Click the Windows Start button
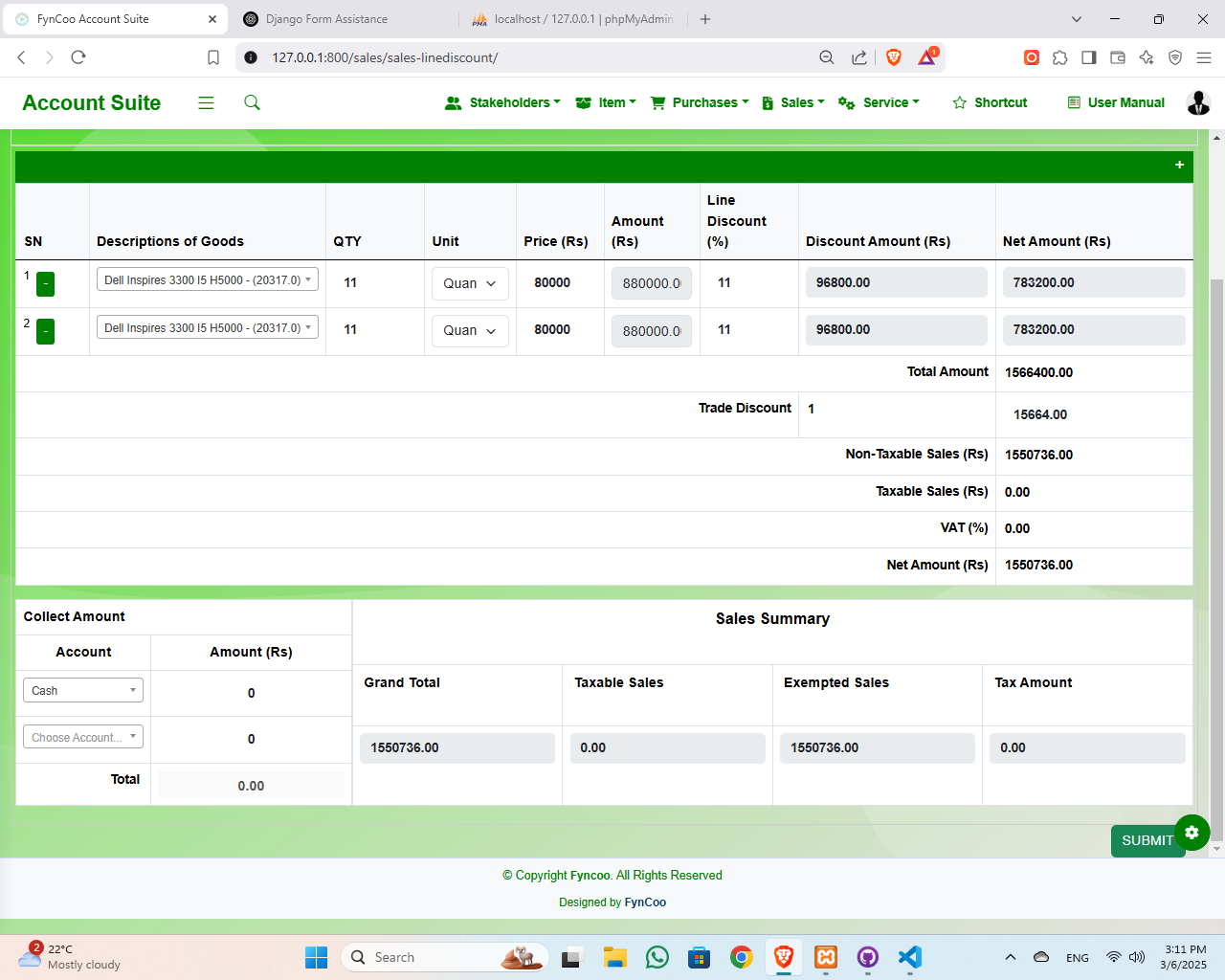1225x980 pixels. 316,957
